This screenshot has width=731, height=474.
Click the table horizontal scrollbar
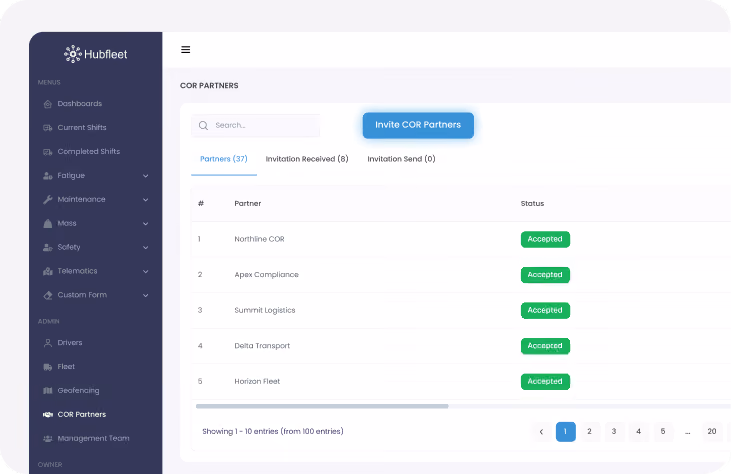point(322,406)
